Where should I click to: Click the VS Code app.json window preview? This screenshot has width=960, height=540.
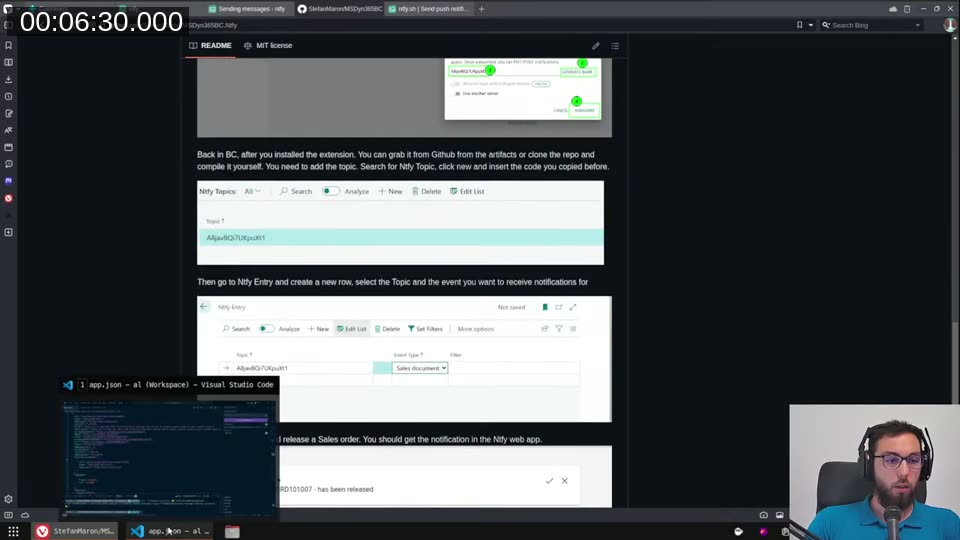coord(168,458)
